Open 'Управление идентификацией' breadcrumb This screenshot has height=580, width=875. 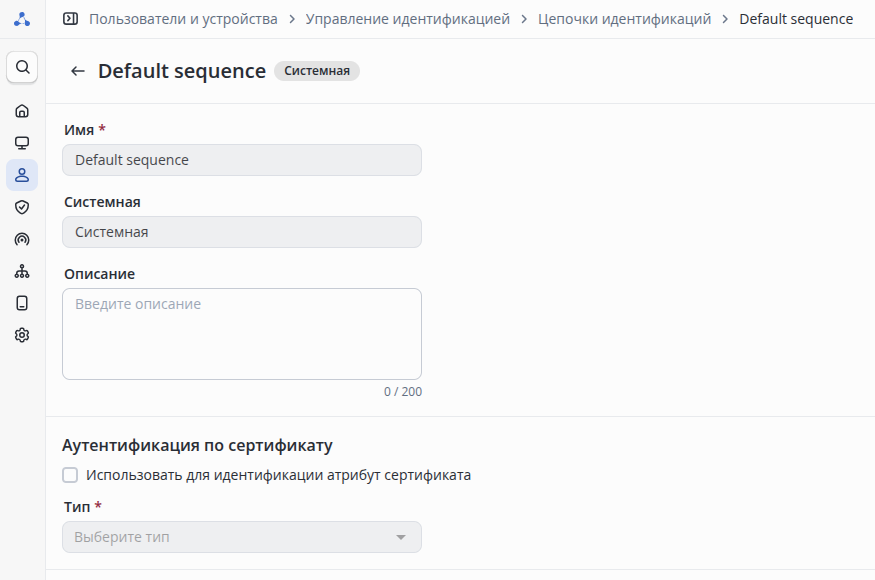(407, 19)
